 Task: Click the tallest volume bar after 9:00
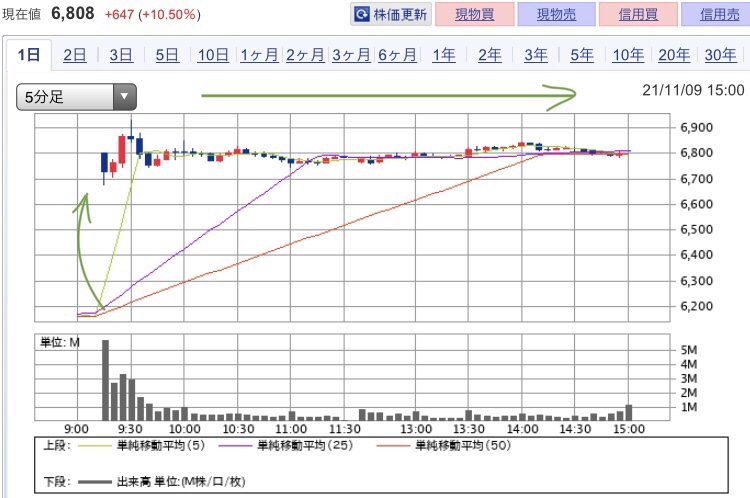[105, 380]
